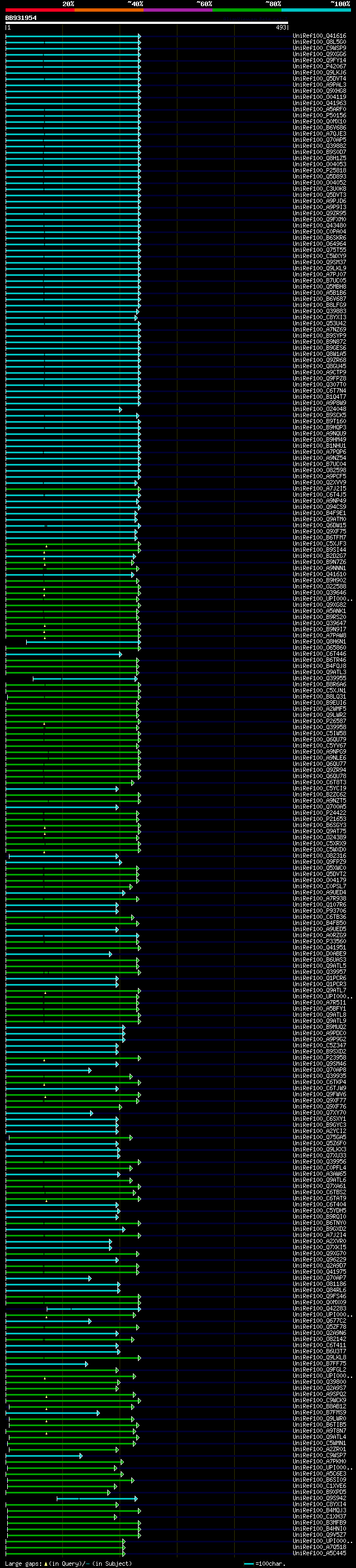Open hit UniRef100_C9WSP9
The width and height of the screenshot is (356, 1568).
coord(319,48)
